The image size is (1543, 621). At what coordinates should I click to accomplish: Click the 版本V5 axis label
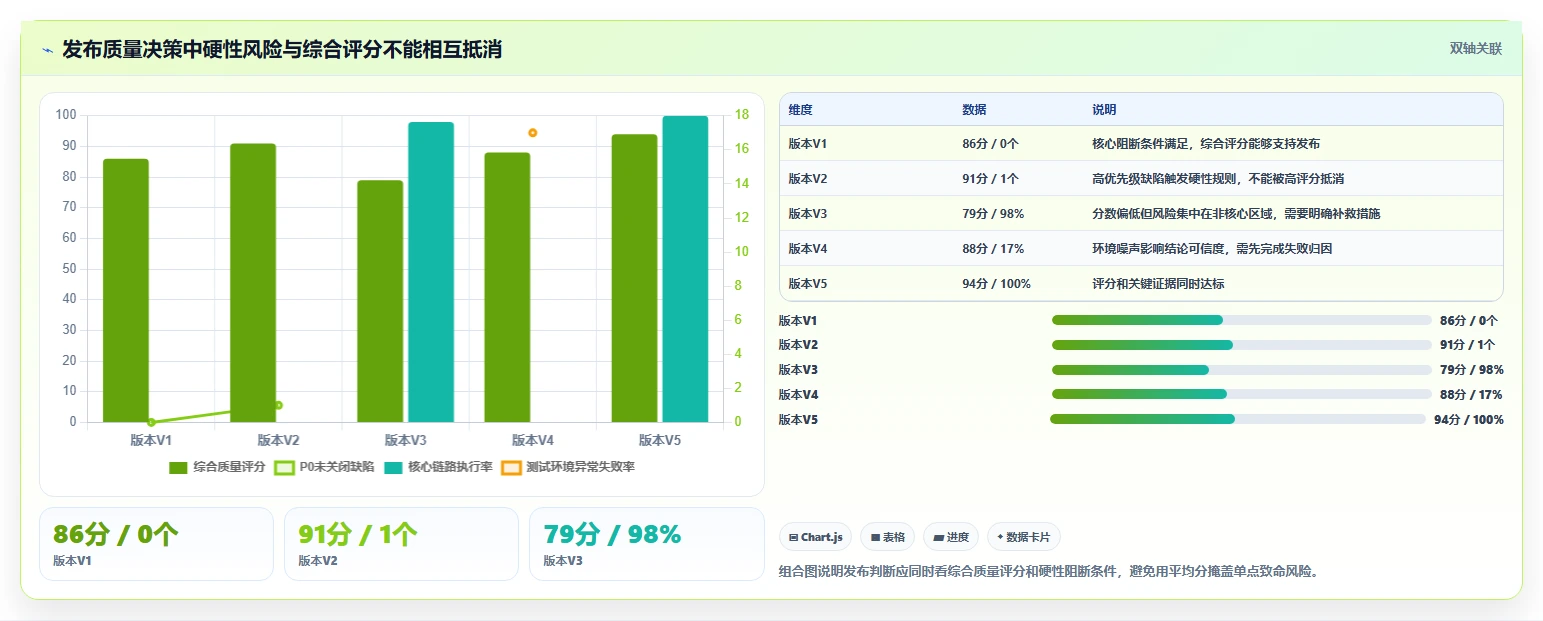click(x=660, y=440)
